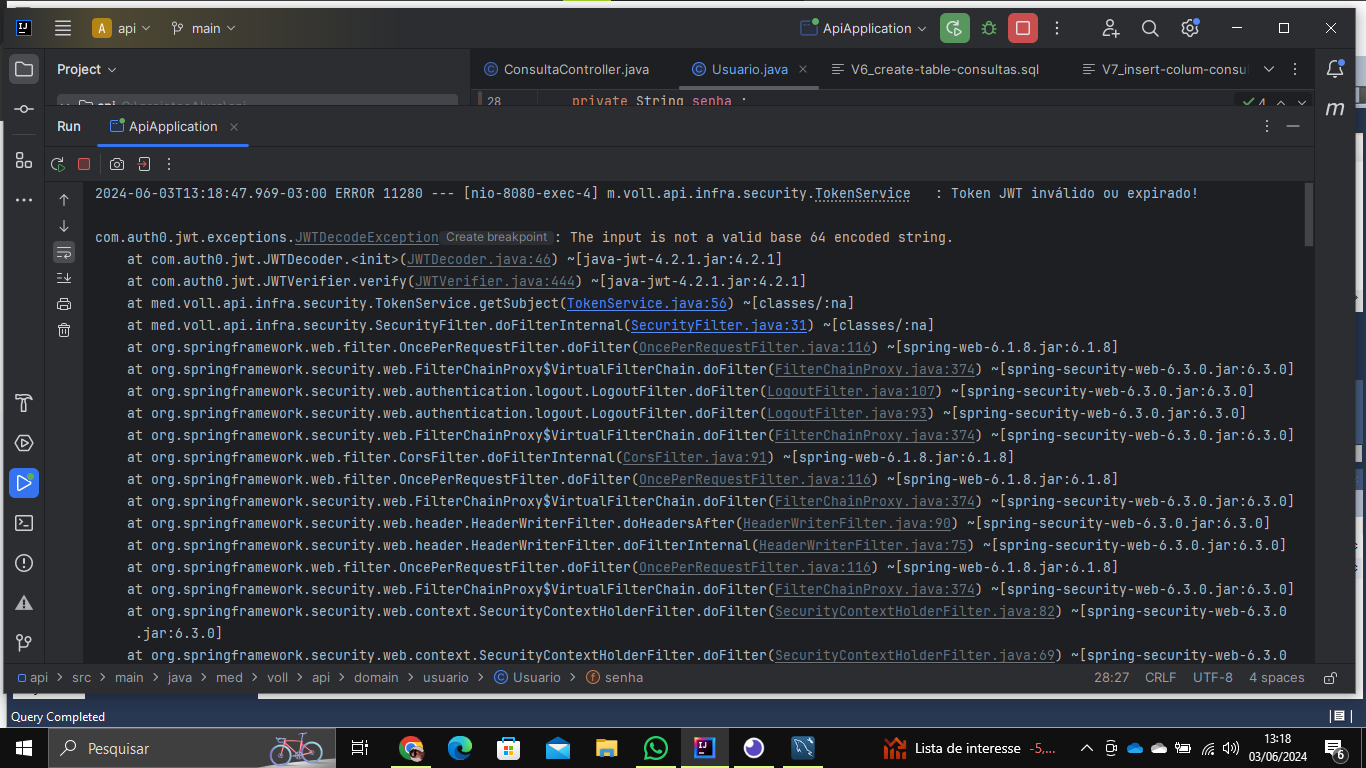Screen dimensions: 1366x768
Task: Open the Structure tool window
Action: pyautogui.click(x=24, y=160)
